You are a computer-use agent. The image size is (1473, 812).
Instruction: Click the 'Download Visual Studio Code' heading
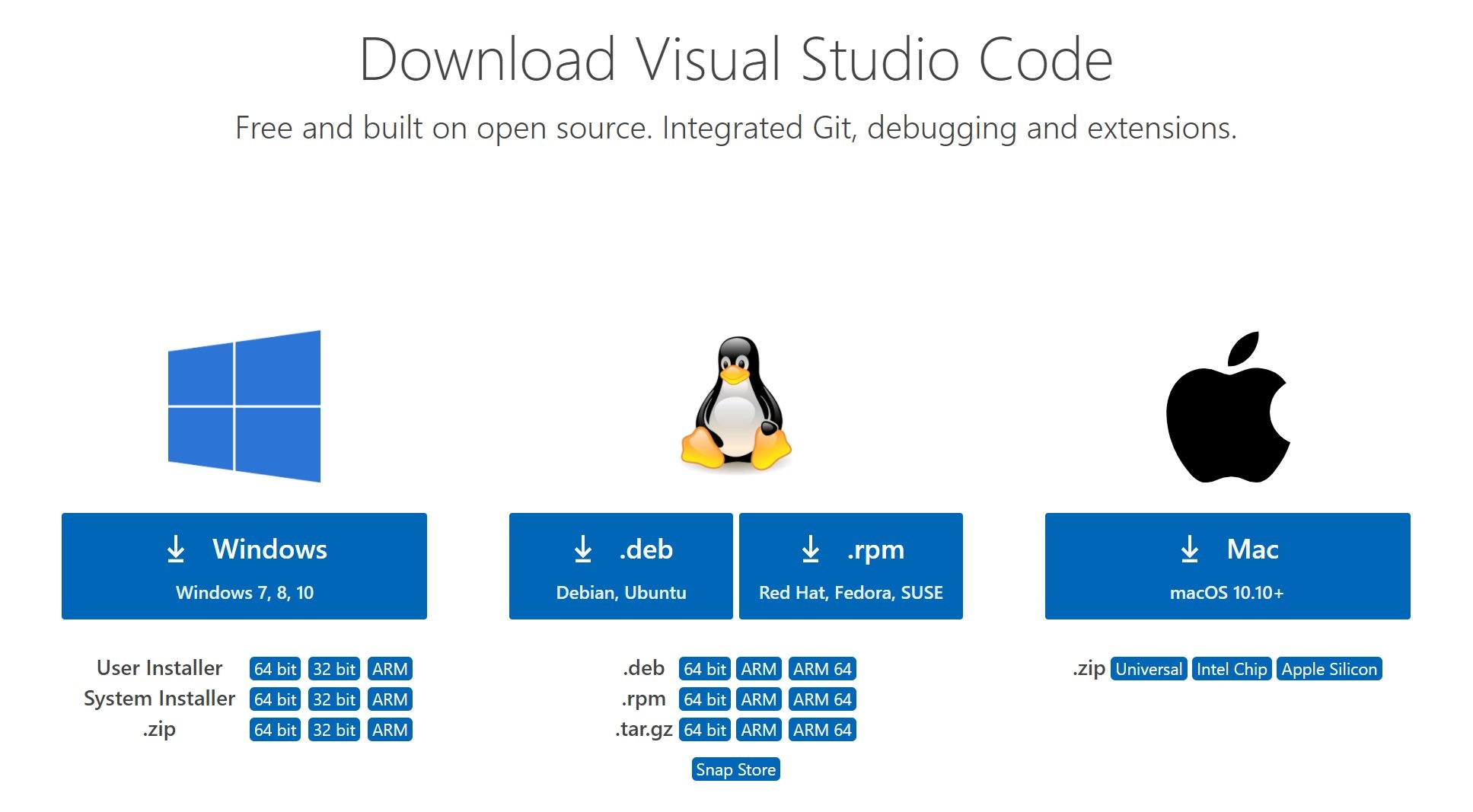tap(736, 59)
